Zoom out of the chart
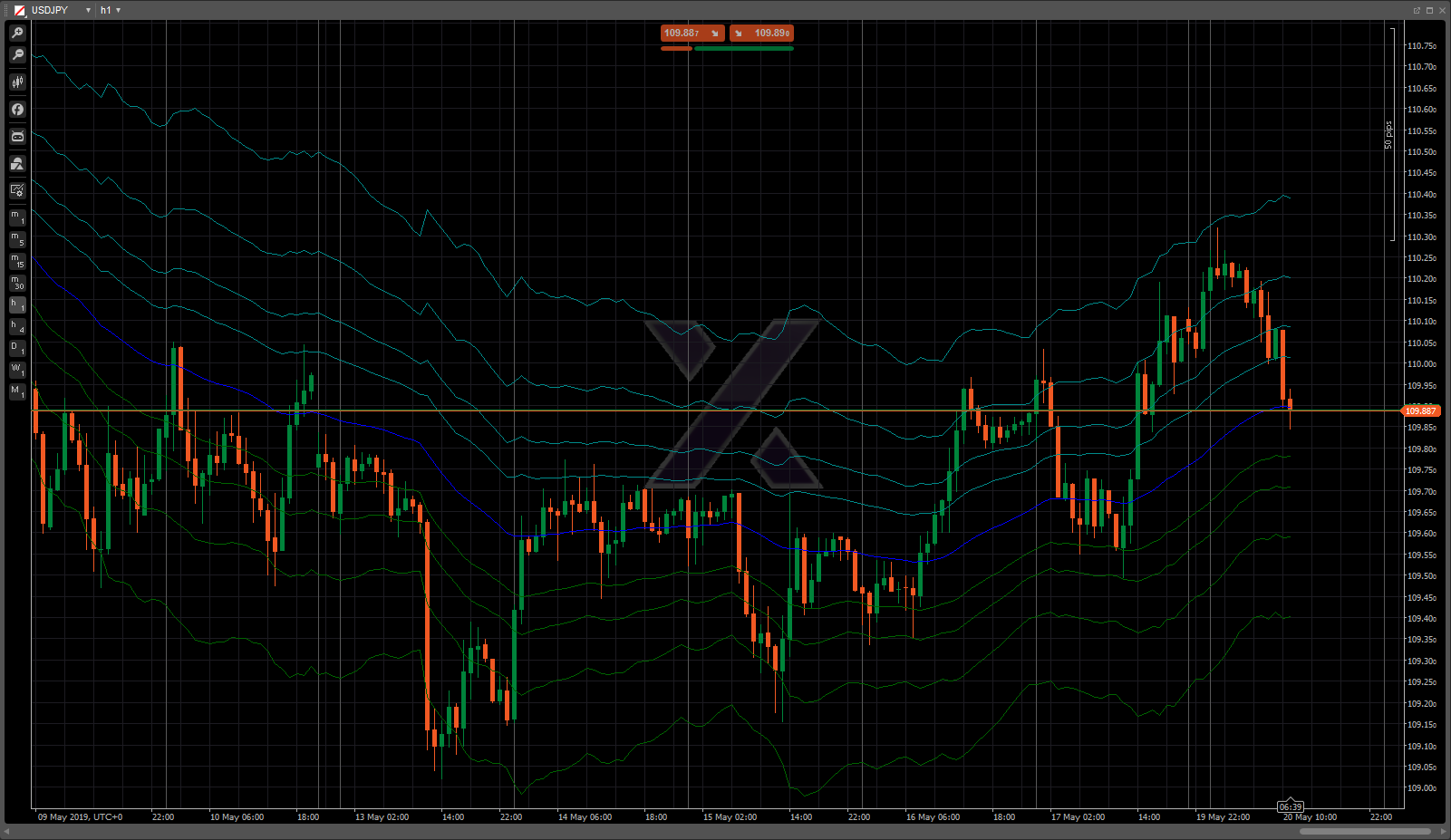The image size is (1451, 840). coord(17,55)
